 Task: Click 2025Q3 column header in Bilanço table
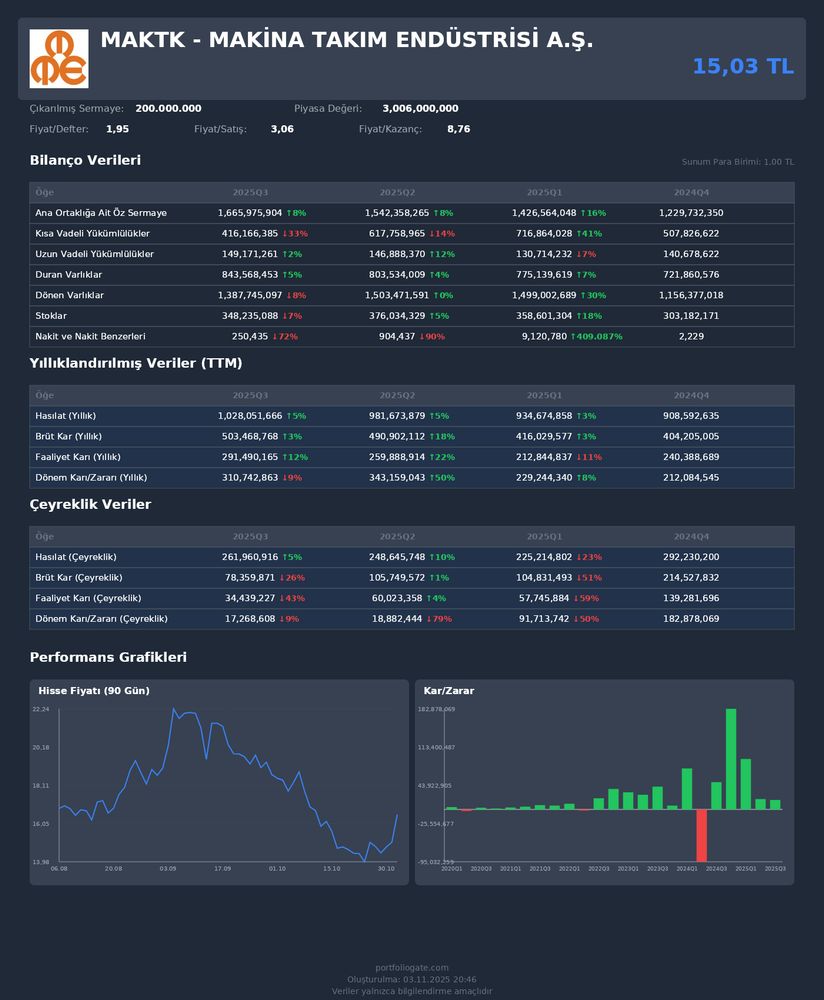(250, 193)
